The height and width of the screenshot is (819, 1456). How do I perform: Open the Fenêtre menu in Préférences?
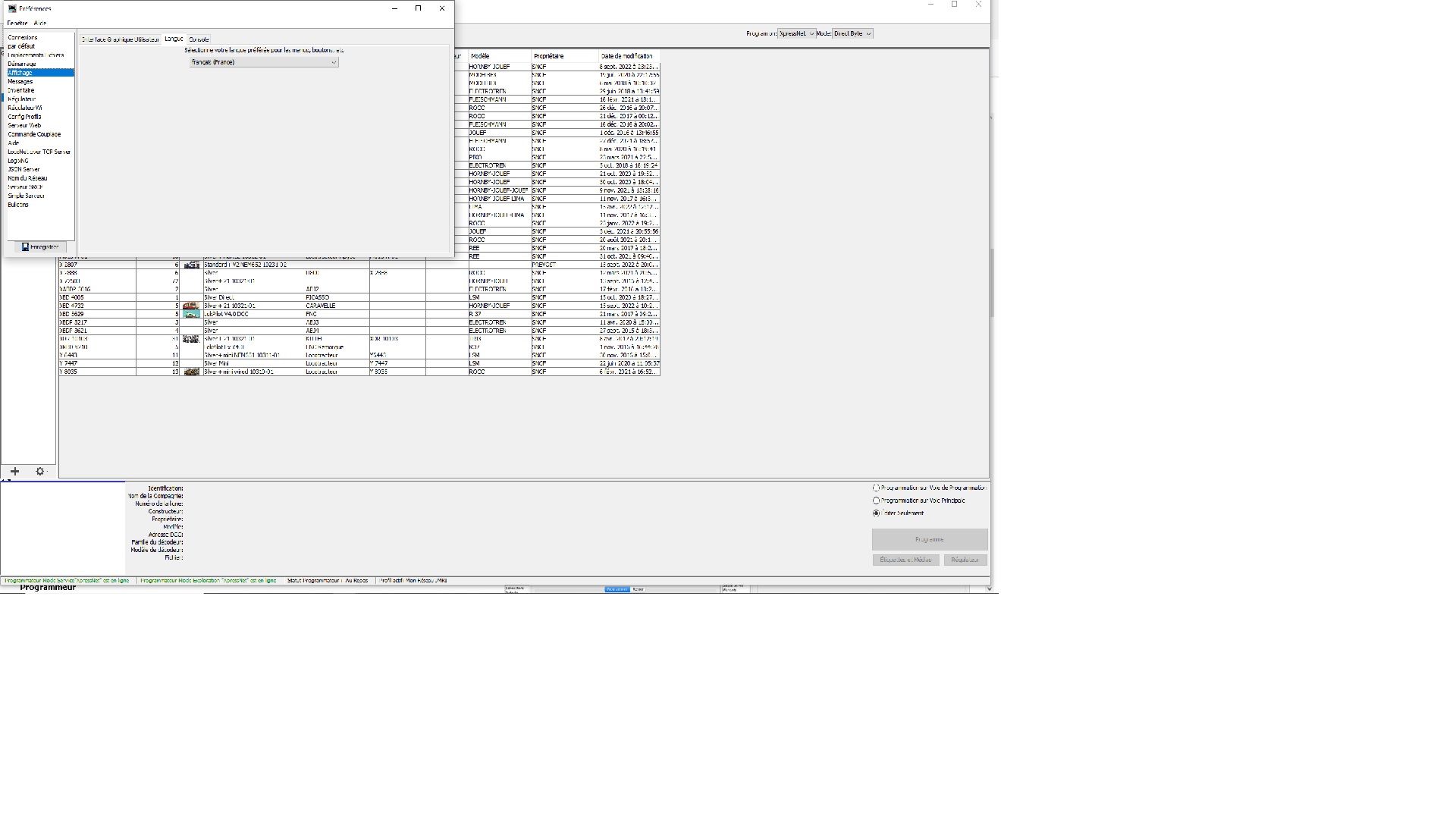(17, 24)
